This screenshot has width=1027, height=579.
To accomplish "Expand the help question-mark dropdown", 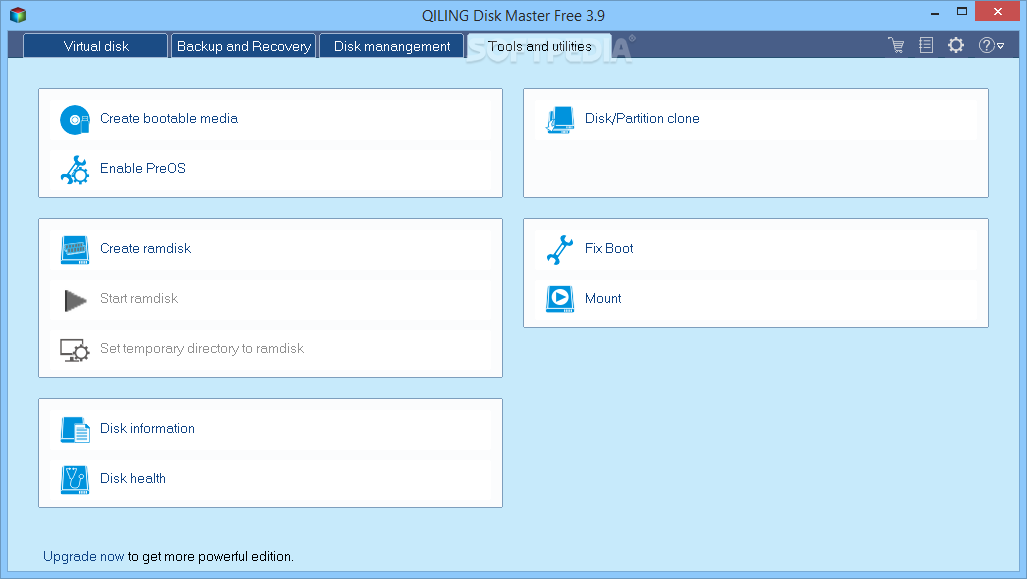I will 991,45.
